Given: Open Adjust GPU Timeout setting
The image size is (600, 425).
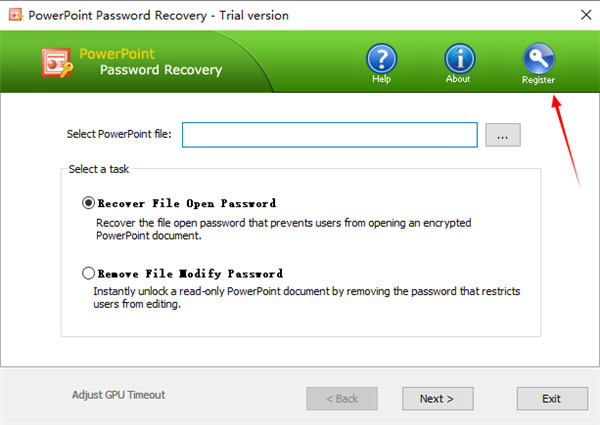Looking at the screenshot, I should (x=119, y=395).
